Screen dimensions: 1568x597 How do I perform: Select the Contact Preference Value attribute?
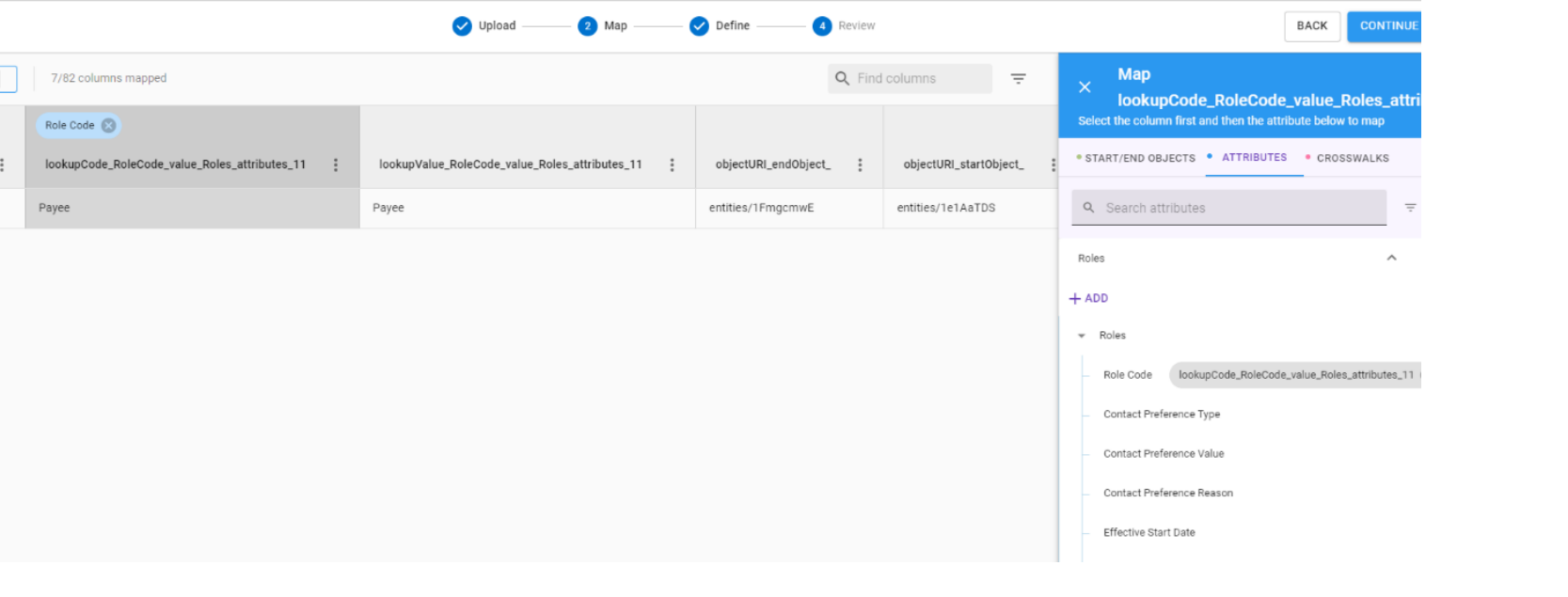pyautogui.click(x=1164, y=454)
